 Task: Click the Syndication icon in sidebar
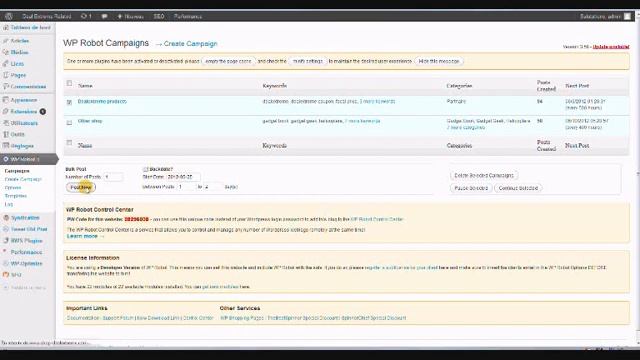6,218
